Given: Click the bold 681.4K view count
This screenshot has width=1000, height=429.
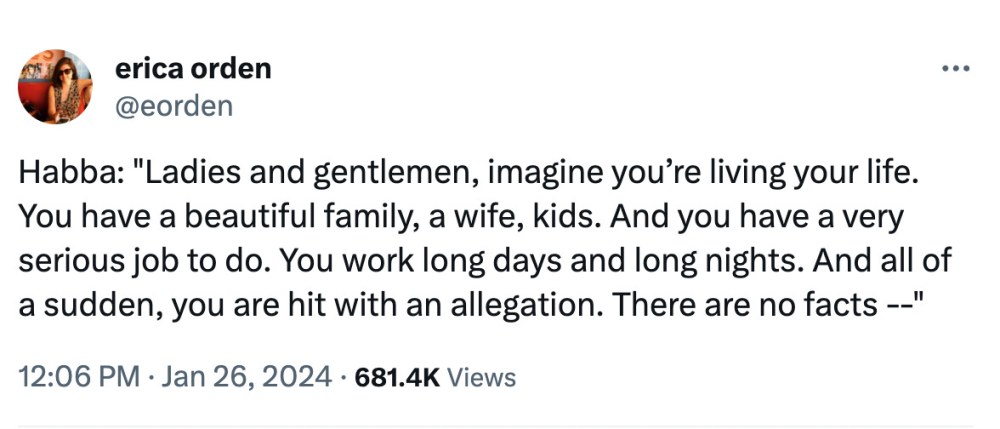Looking at the screenshot, I should point(397,377).
